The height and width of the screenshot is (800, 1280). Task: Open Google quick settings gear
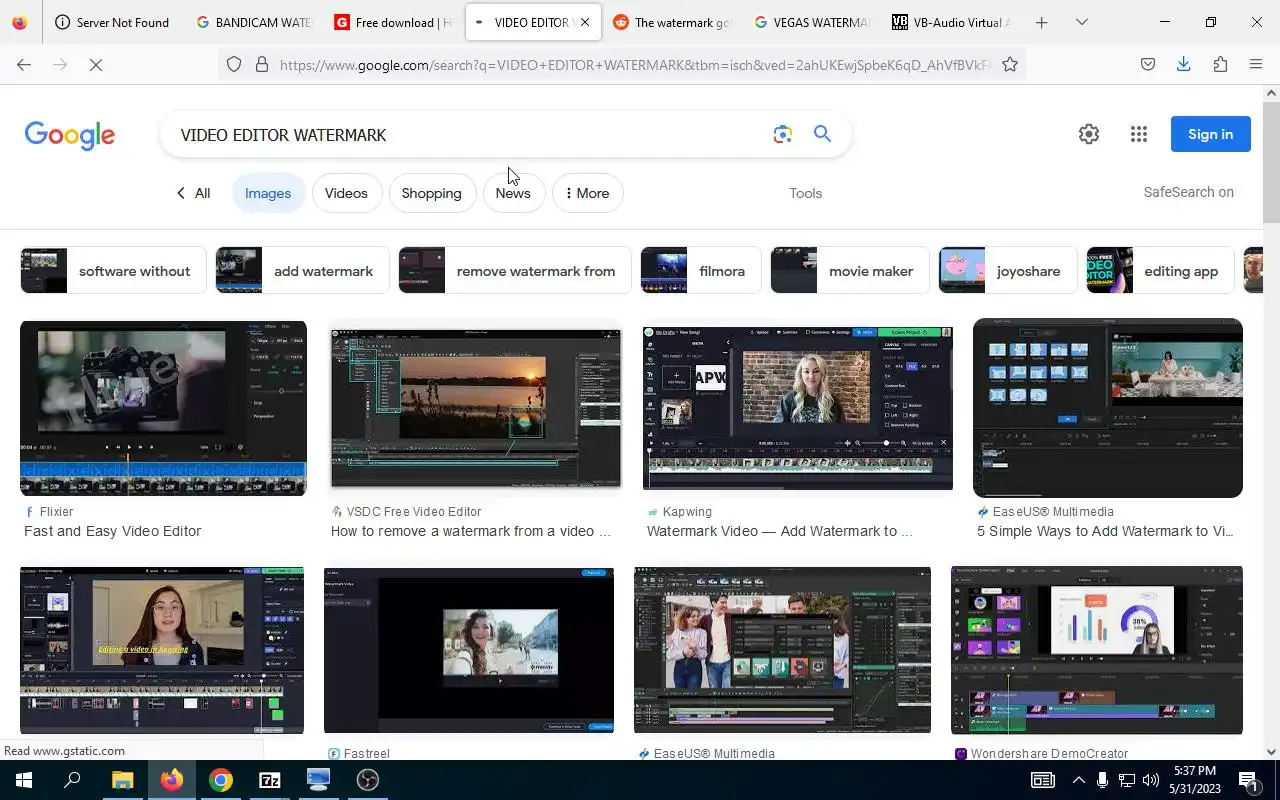[1089, 134]
